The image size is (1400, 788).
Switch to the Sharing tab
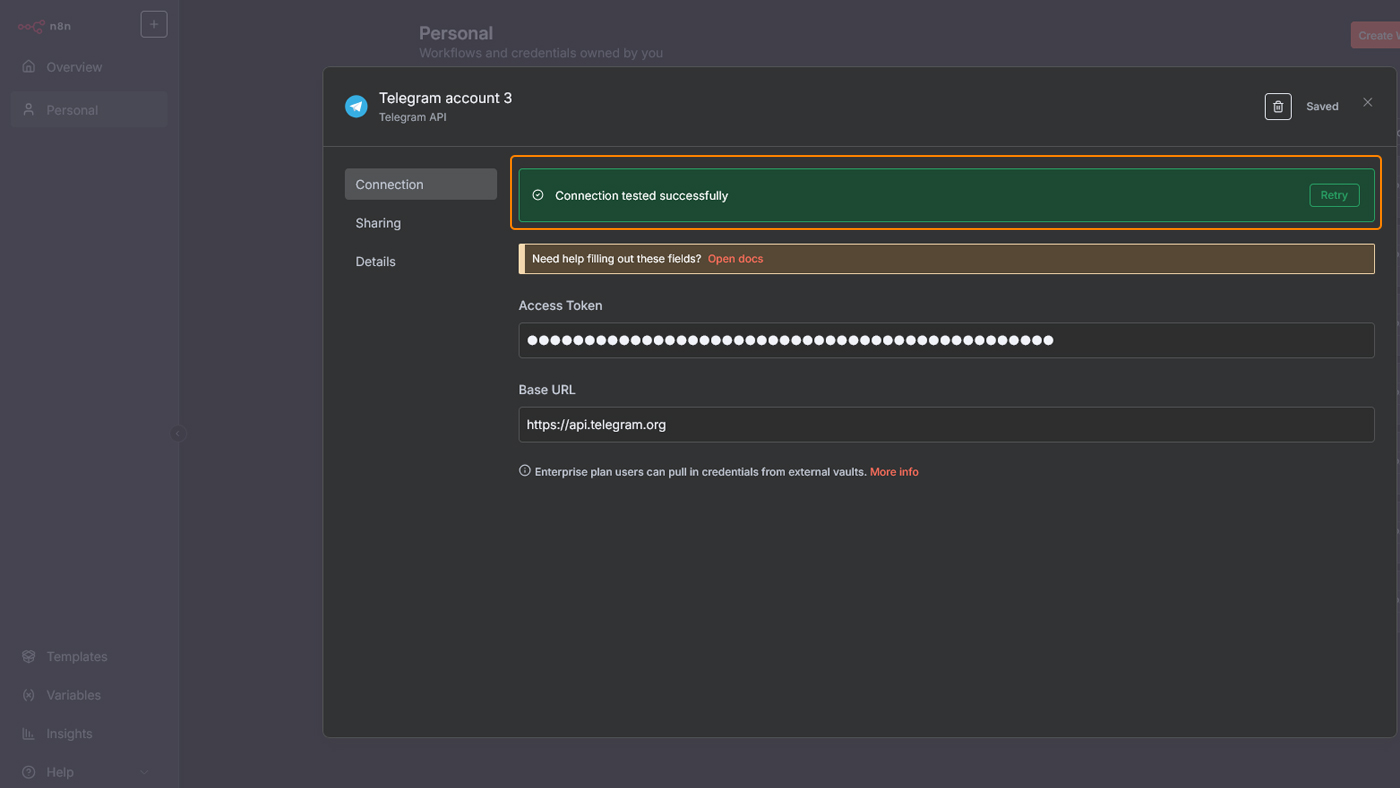point(378,223)
